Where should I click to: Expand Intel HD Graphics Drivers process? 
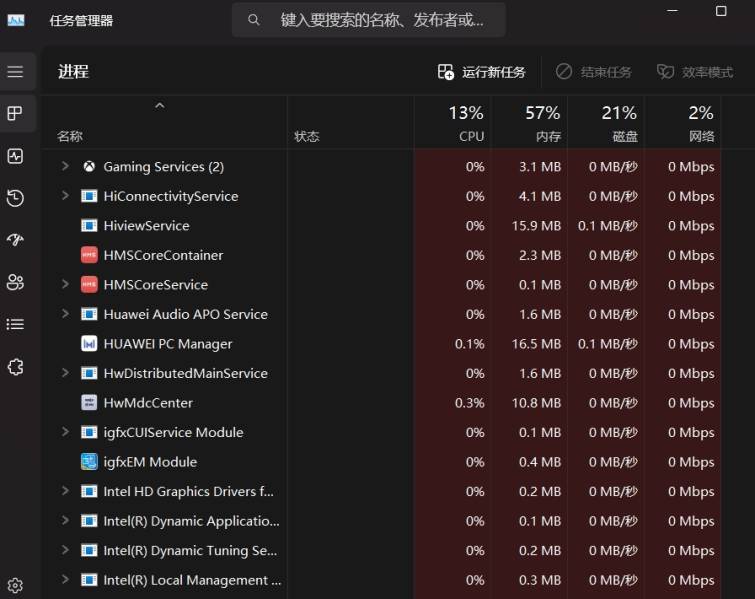pos(65,491)
